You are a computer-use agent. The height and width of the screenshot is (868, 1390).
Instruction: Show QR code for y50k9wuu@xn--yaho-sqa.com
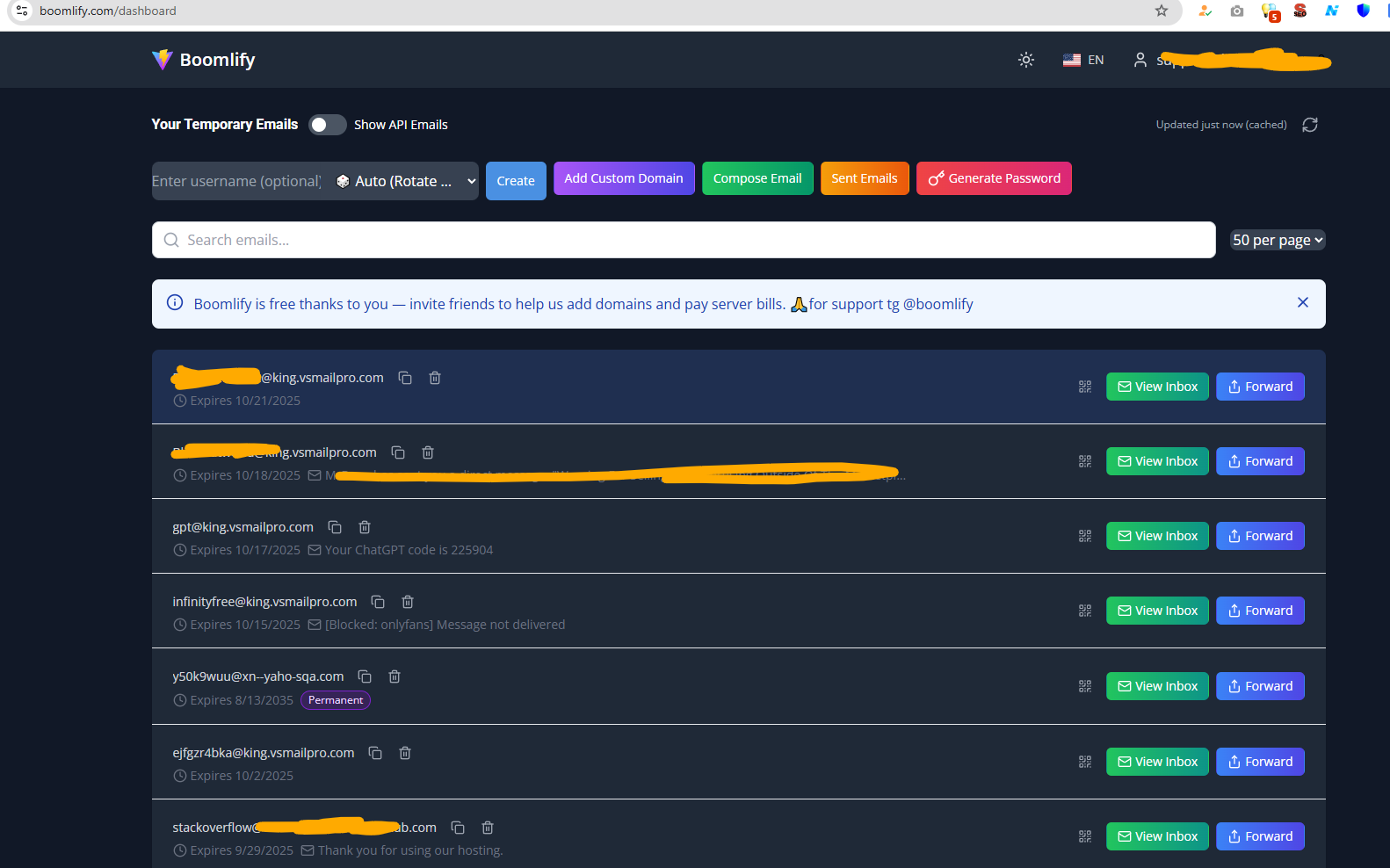click(1085, 686)
